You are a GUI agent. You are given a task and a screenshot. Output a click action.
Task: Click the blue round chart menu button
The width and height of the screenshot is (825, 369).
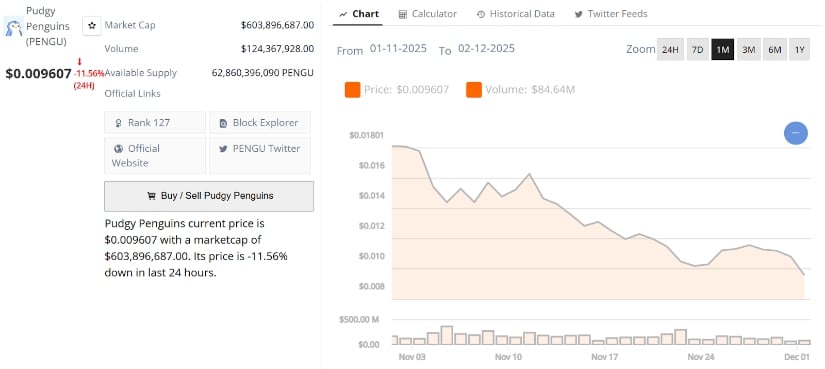pos(796,133)
